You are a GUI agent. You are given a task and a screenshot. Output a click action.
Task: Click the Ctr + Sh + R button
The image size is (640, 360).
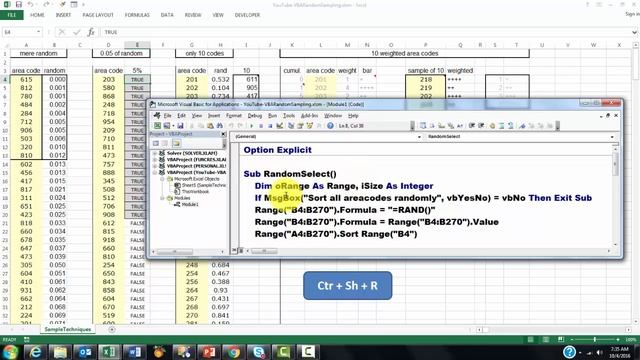pyautogui.click(x=348, y=286)
